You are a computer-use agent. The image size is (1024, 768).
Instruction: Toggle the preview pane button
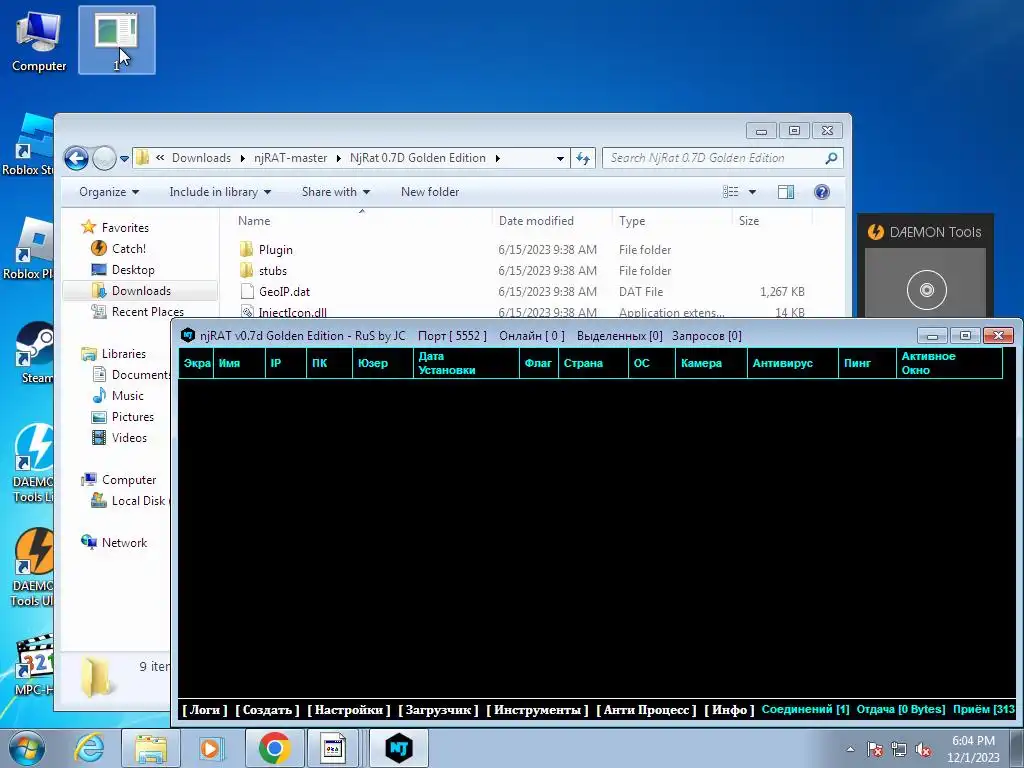coord(786,192)
